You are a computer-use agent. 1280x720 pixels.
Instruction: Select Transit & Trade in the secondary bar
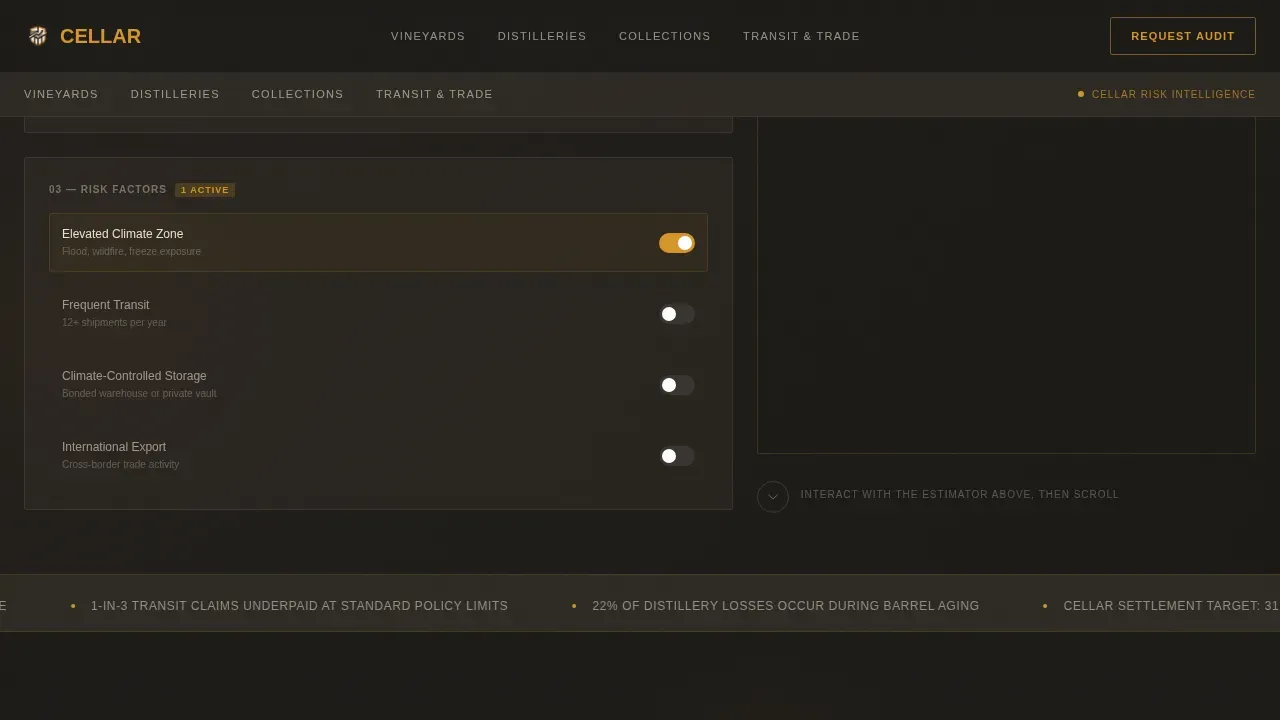(434, 94)
